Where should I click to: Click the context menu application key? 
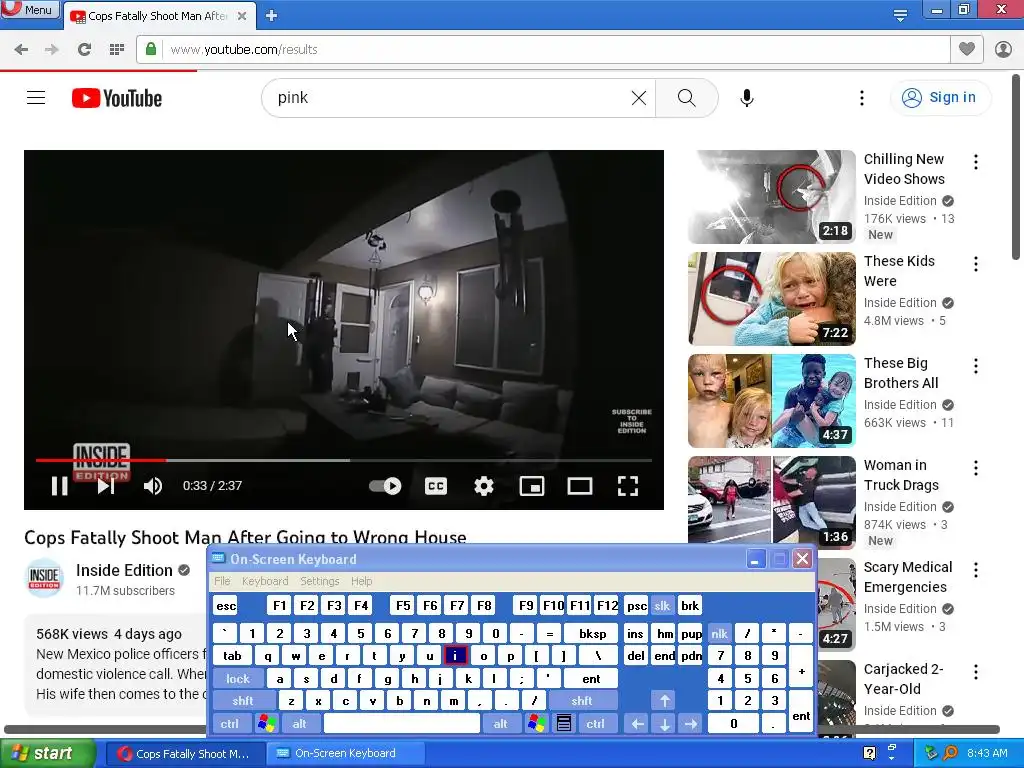(x=564, y=724)
